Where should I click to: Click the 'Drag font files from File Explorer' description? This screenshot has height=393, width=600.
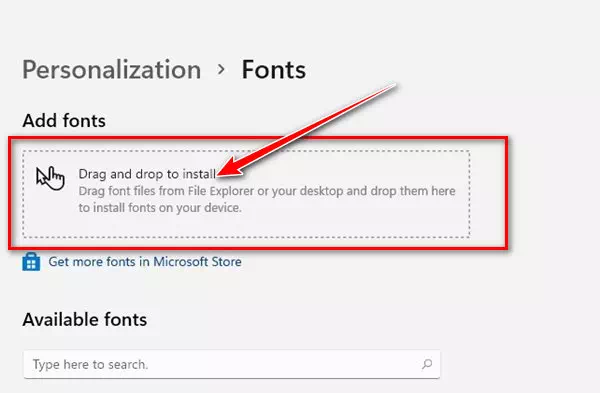click(x=267, y=199)
